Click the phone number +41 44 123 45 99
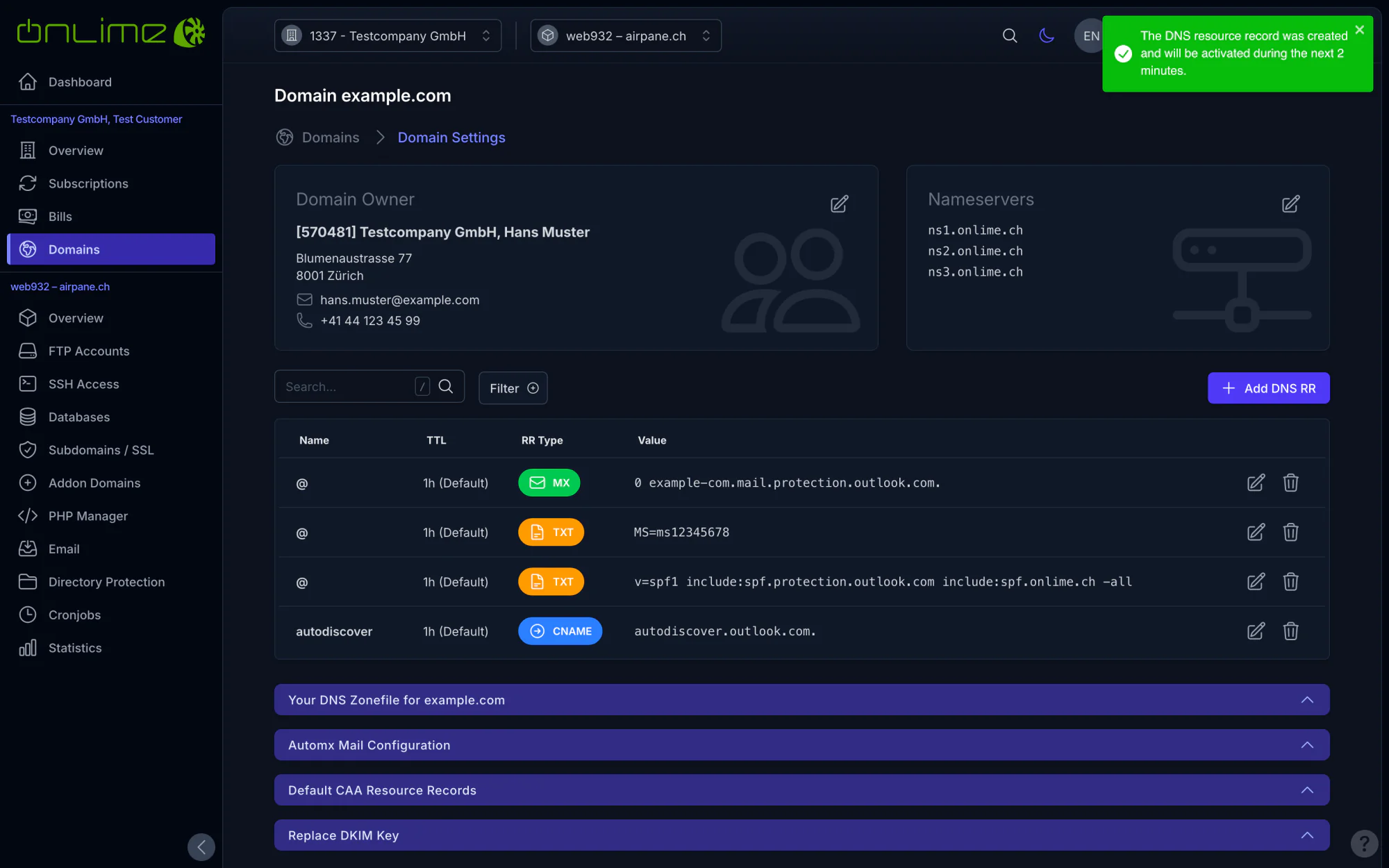This screenshot has height=868, width=1389. (370, 321)
